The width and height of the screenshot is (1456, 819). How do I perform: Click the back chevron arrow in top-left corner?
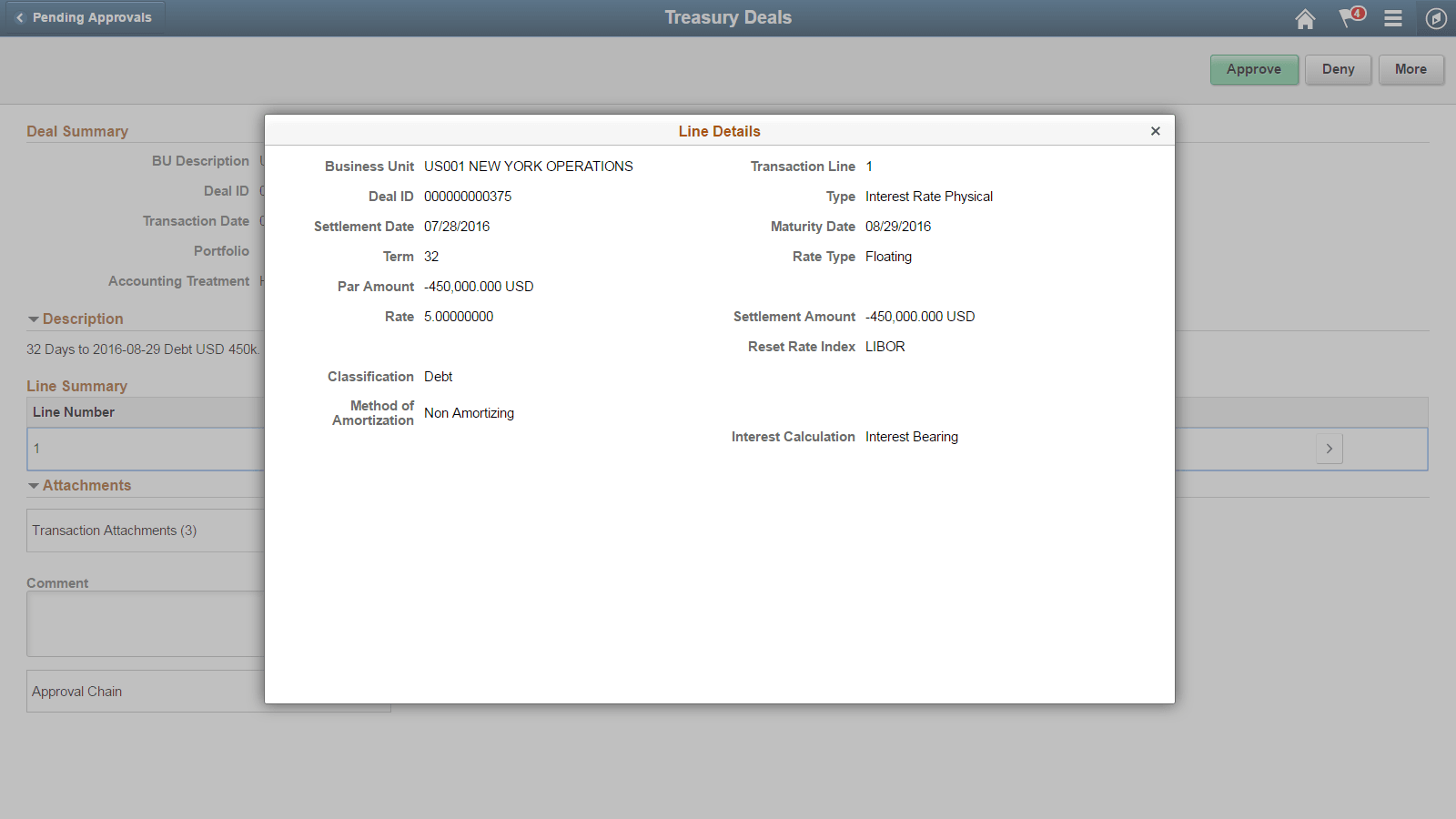point(18,17)
